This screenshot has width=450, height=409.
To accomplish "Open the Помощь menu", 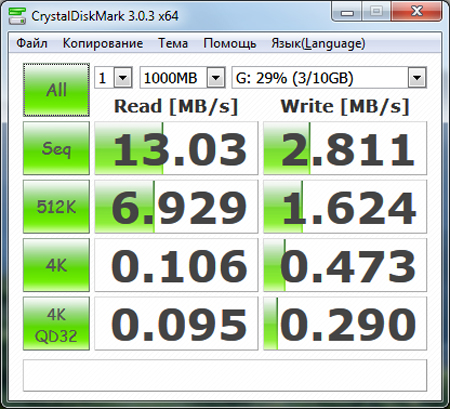I will pyautogui.click(x=230, y=43).
